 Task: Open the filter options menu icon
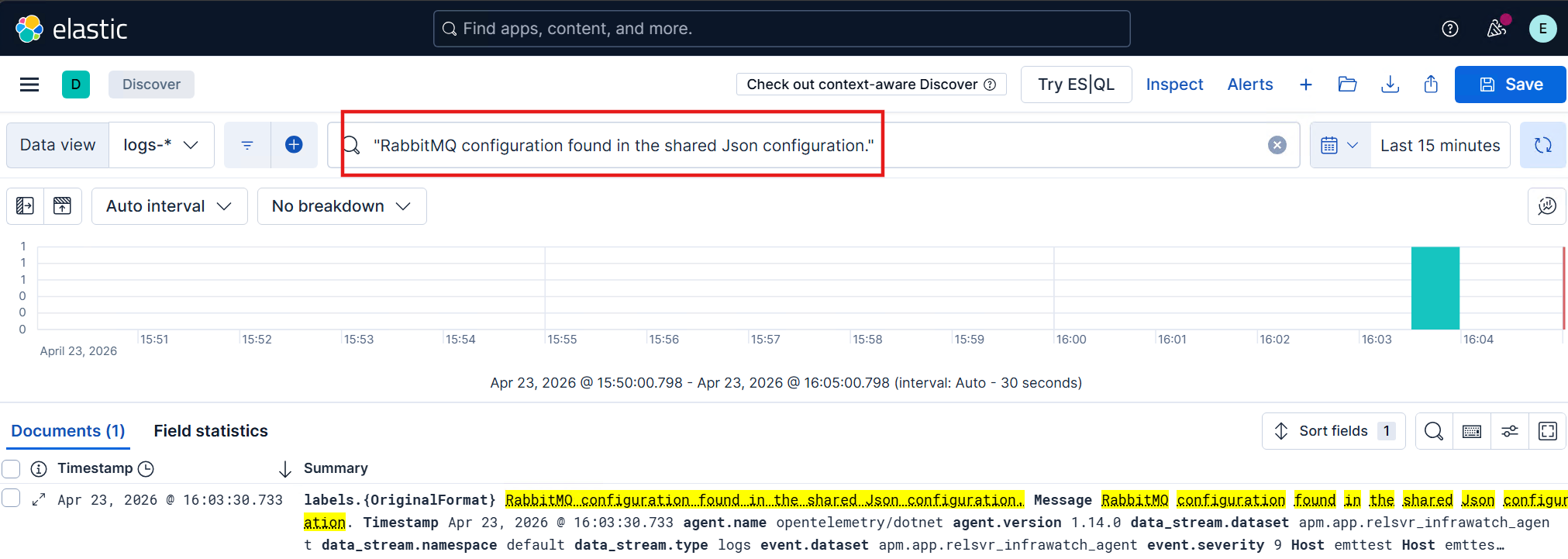(x=247, y=145)
